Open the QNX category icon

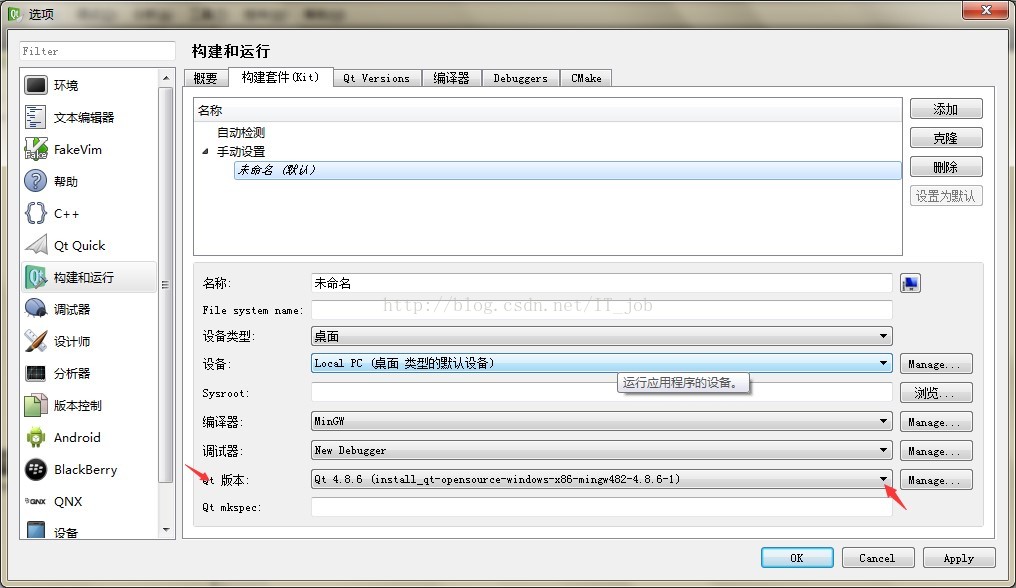coord(36,501)
